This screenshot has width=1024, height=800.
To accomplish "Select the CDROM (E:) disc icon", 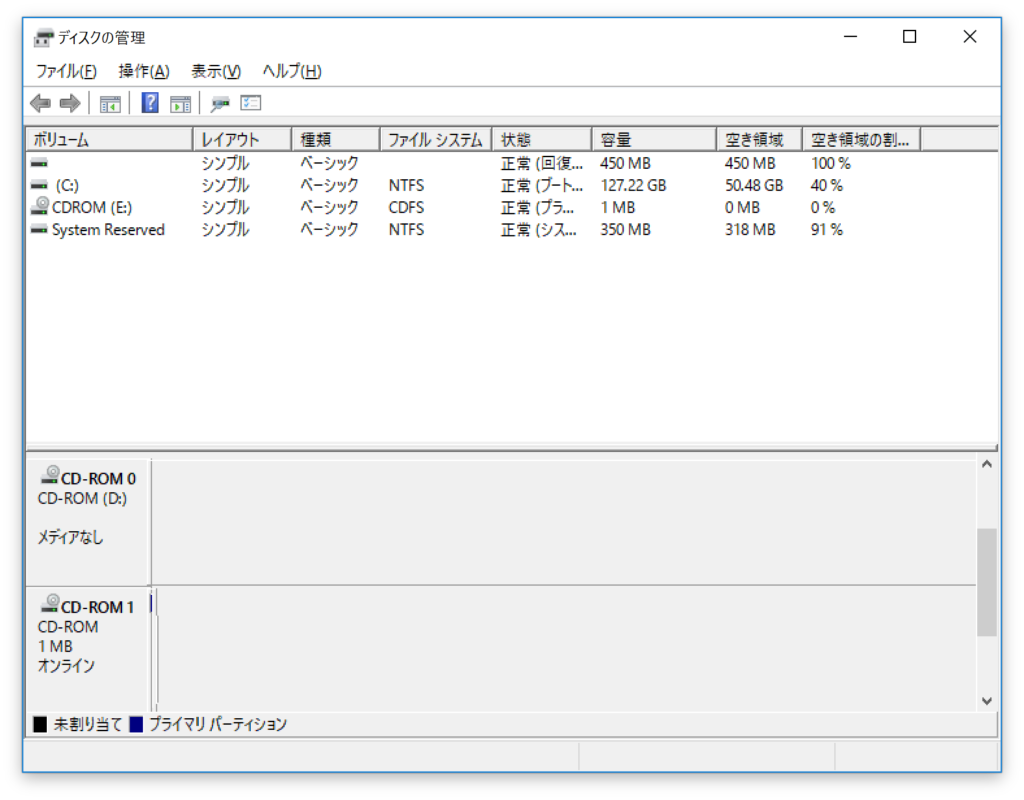I will pyautogui.click(x=40, y=206).
